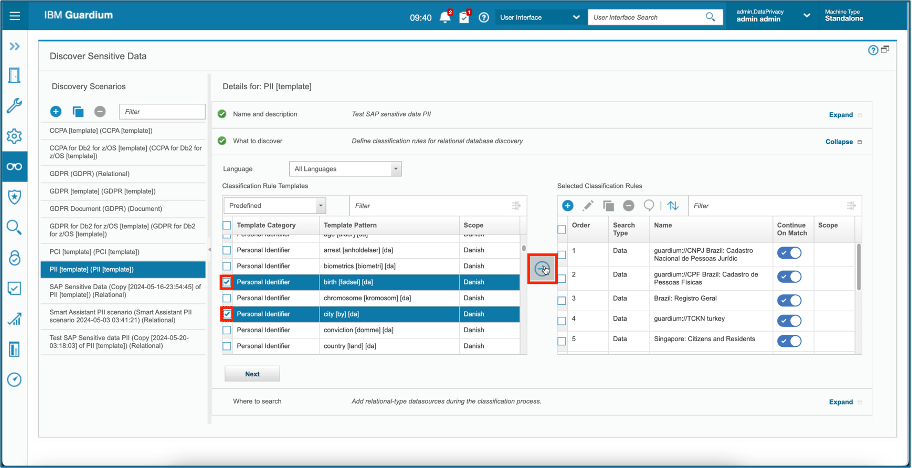912x468 pixels.
Task: Open the Reports chart icon in the sidebar
Action: (x=15, y=319)
